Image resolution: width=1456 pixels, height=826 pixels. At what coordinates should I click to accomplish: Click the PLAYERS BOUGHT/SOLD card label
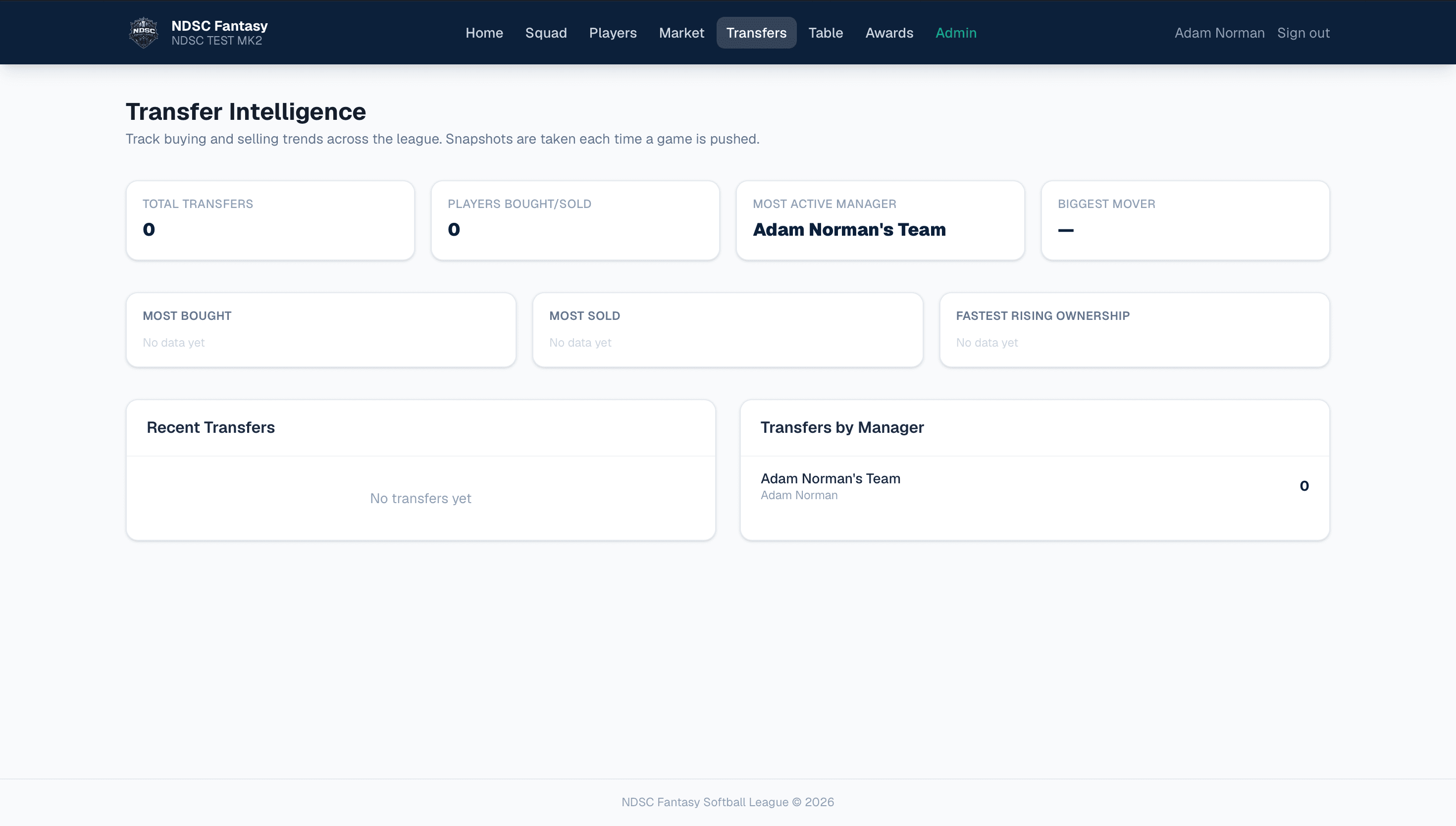pyautogui.click(x=519, y=204)
